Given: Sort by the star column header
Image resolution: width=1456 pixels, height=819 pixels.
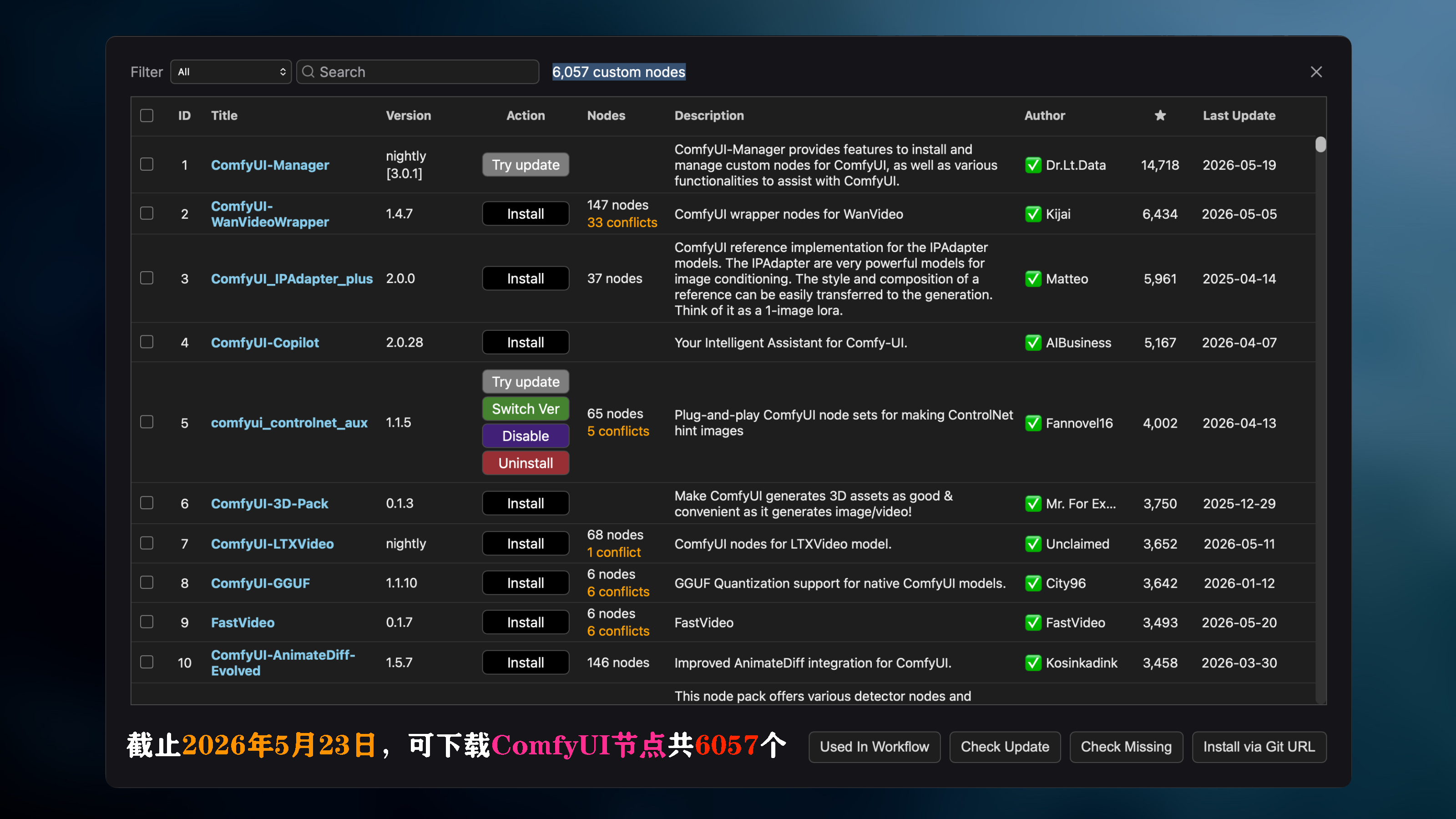Looking at the screenshot, I should (1160, 115).
